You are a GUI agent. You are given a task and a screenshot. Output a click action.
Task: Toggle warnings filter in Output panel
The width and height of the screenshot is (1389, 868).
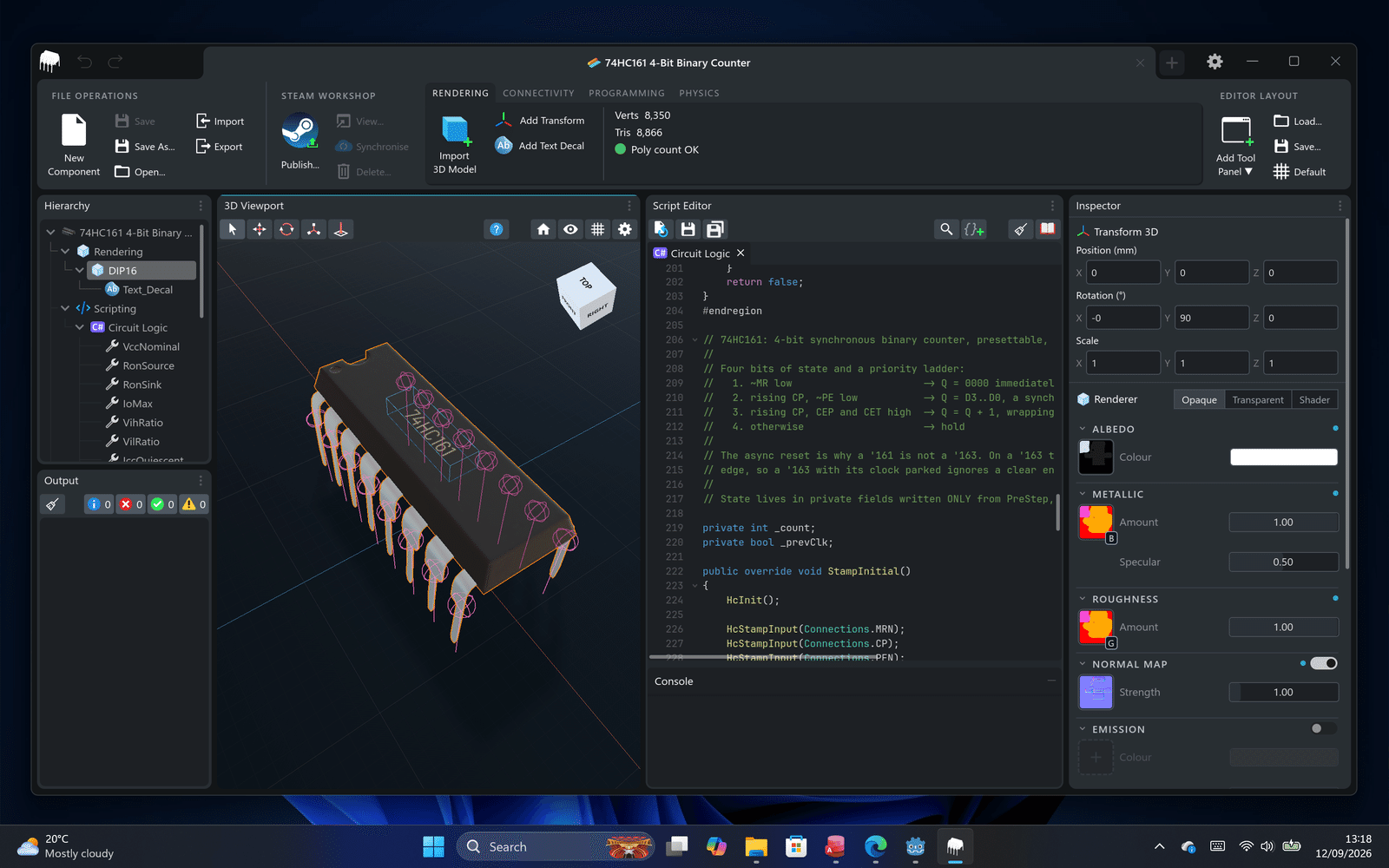coord(194,504)
